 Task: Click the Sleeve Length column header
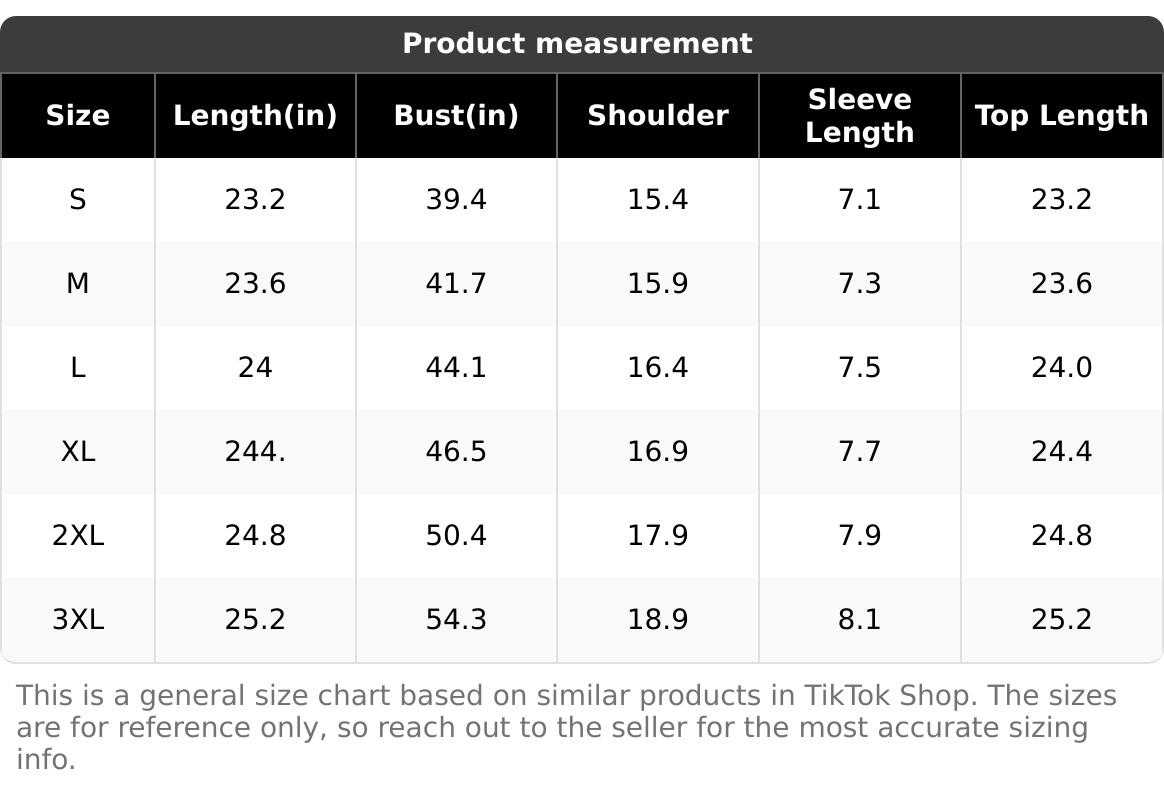[859, 116]
